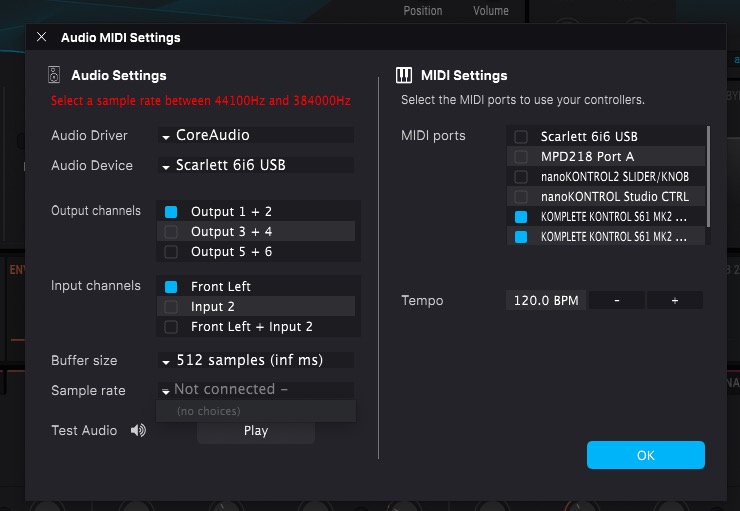This screenshot has width=740, height=511.
Task: Open the Sample rate dropdown
Action: (x=254, y=390)
